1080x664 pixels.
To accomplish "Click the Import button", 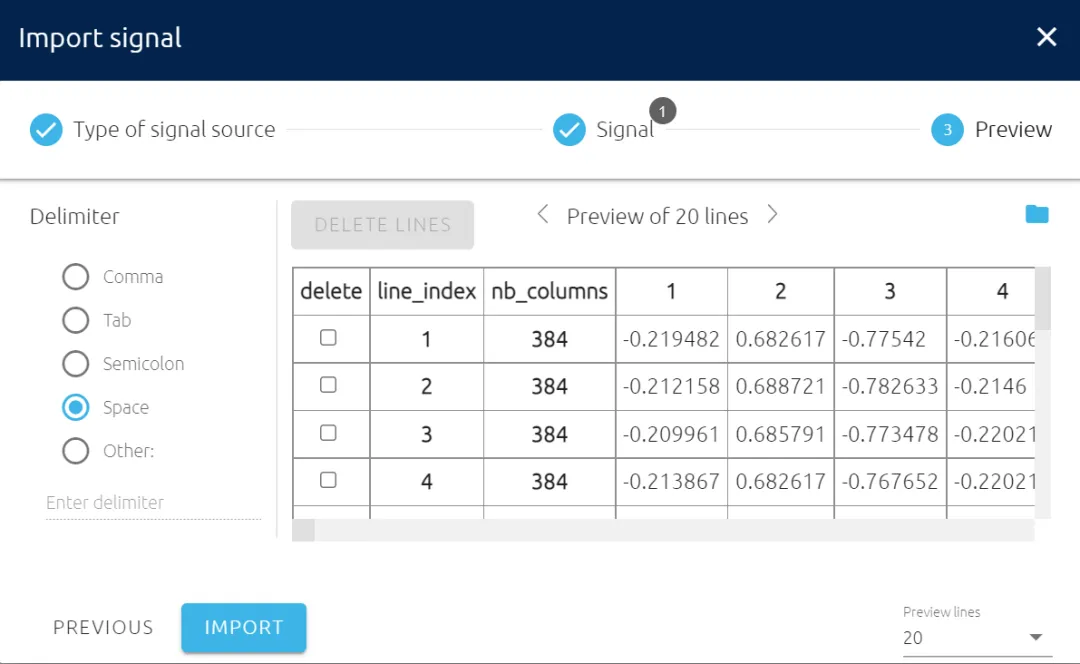I will [x=243, y=628].
